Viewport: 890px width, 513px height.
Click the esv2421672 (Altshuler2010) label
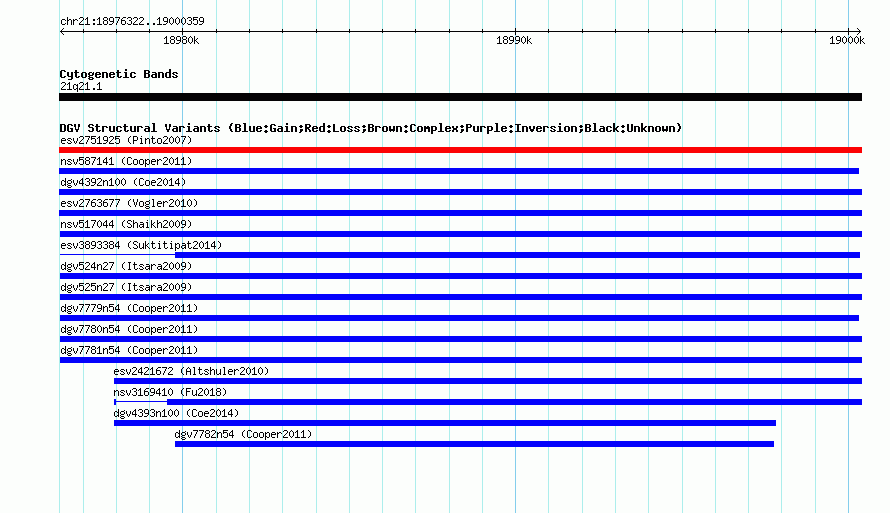click(x=191, y=371)
